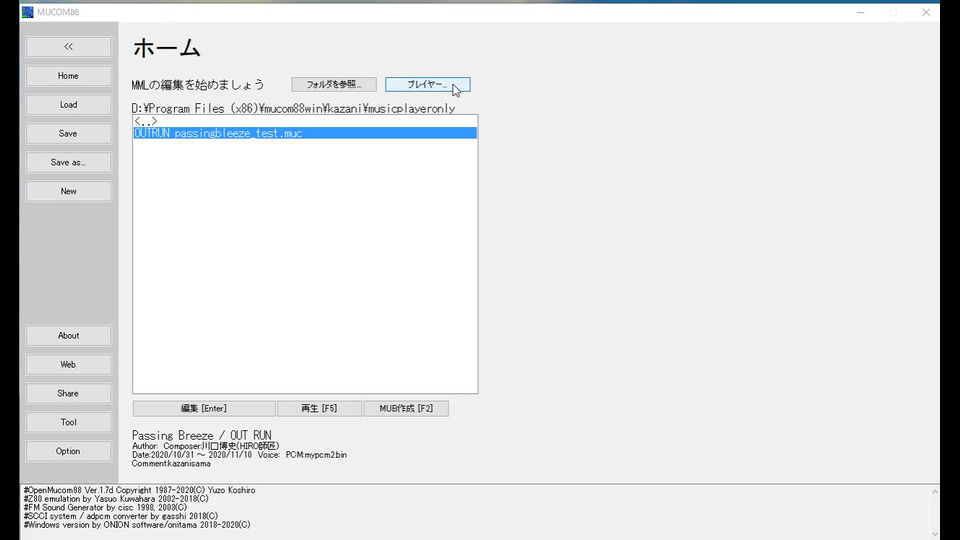This screenshot has height=540, width=960.
Task: Click the MUCOM88 app icon in title bar
Action: tap(28, 12)
